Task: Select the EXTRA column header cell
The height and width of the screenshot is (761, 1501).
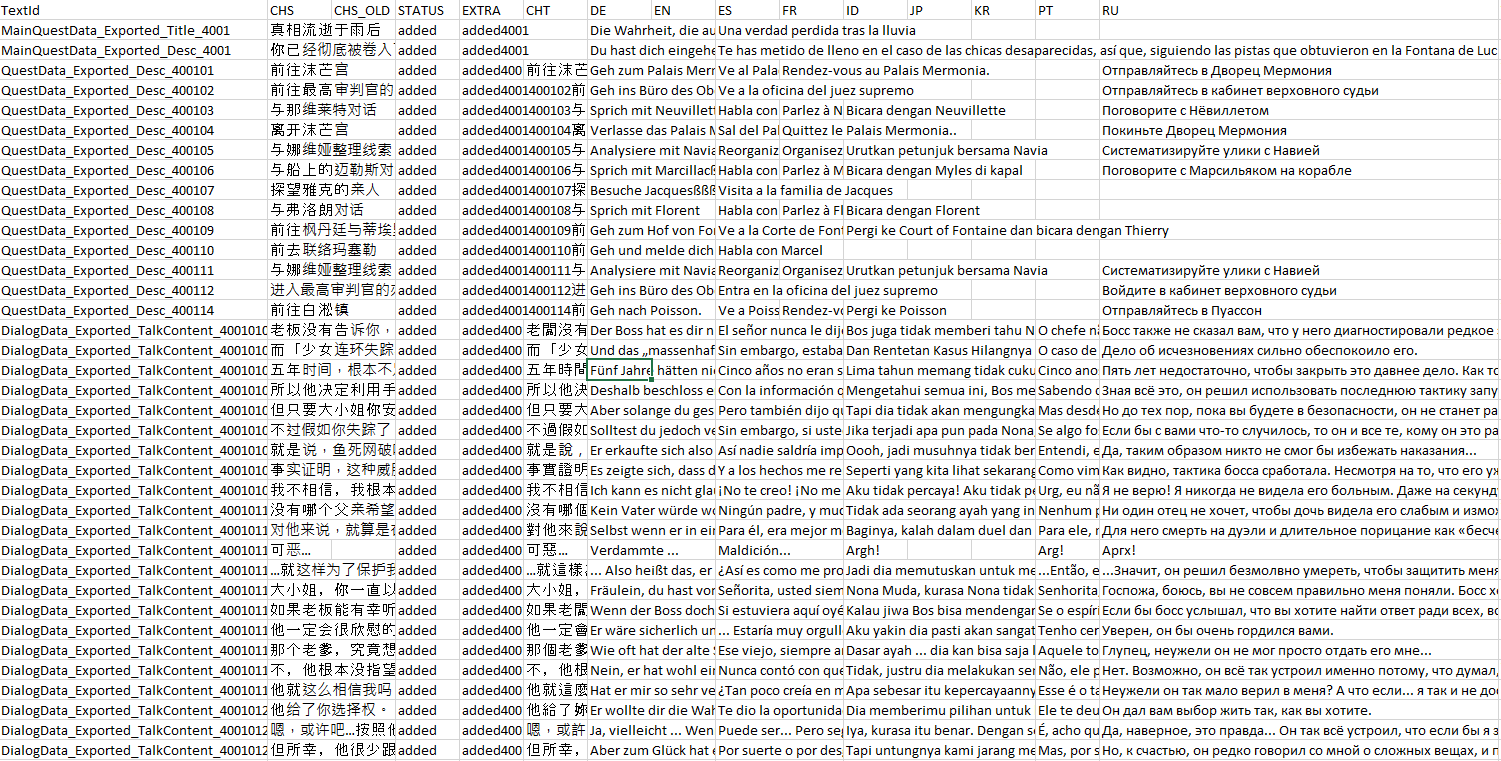Action: 492,10
